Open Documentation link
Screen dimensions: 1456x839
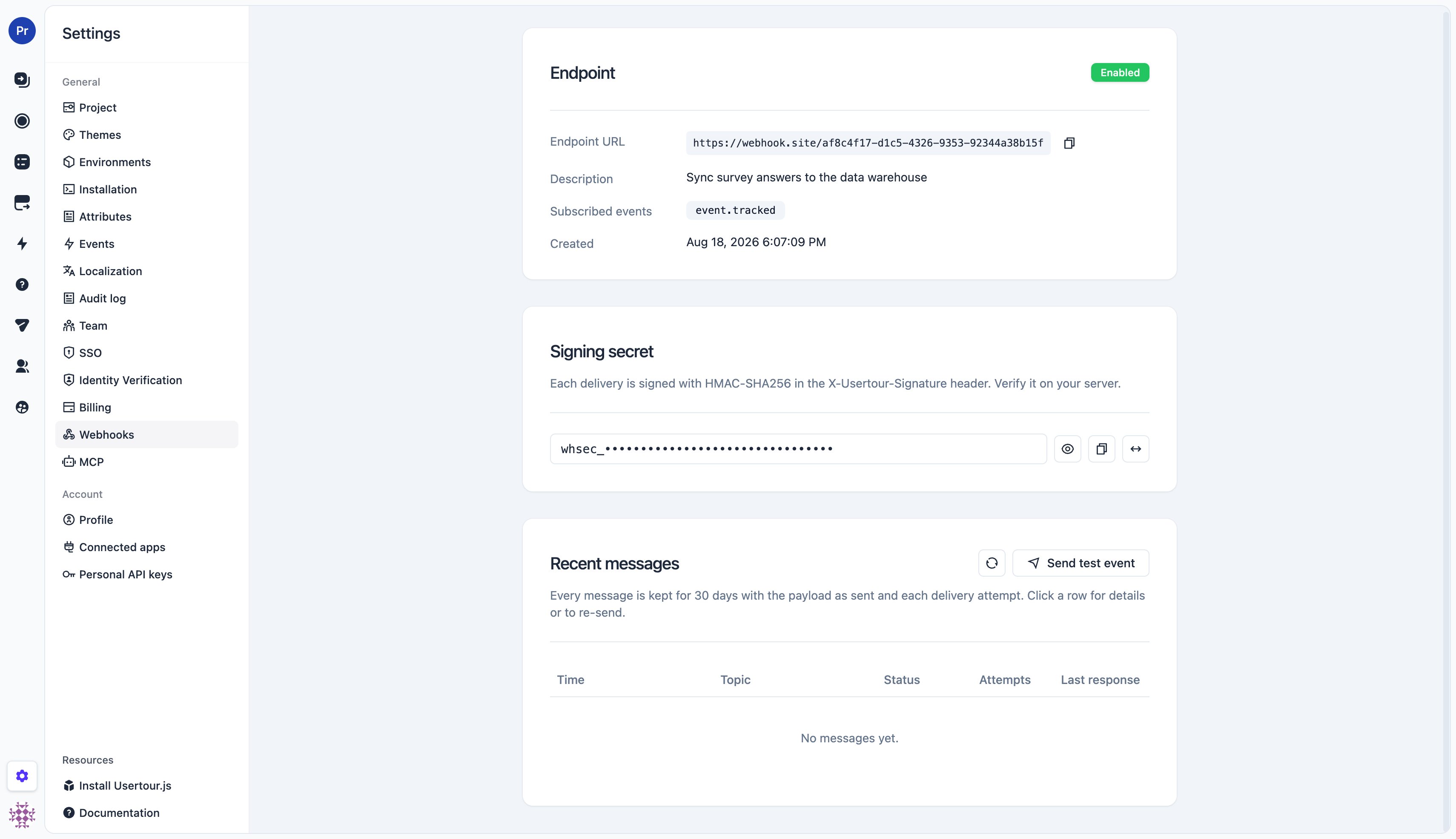point(146,813)
